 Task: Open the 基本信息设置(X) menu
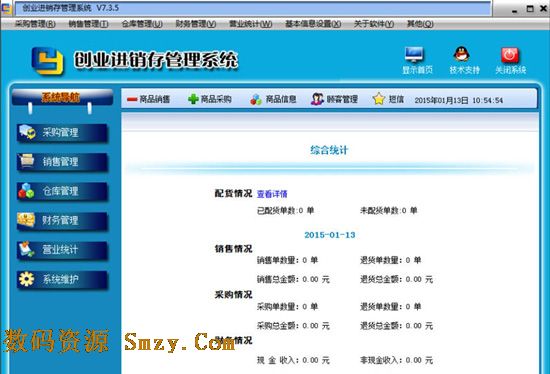coord(313,24)
